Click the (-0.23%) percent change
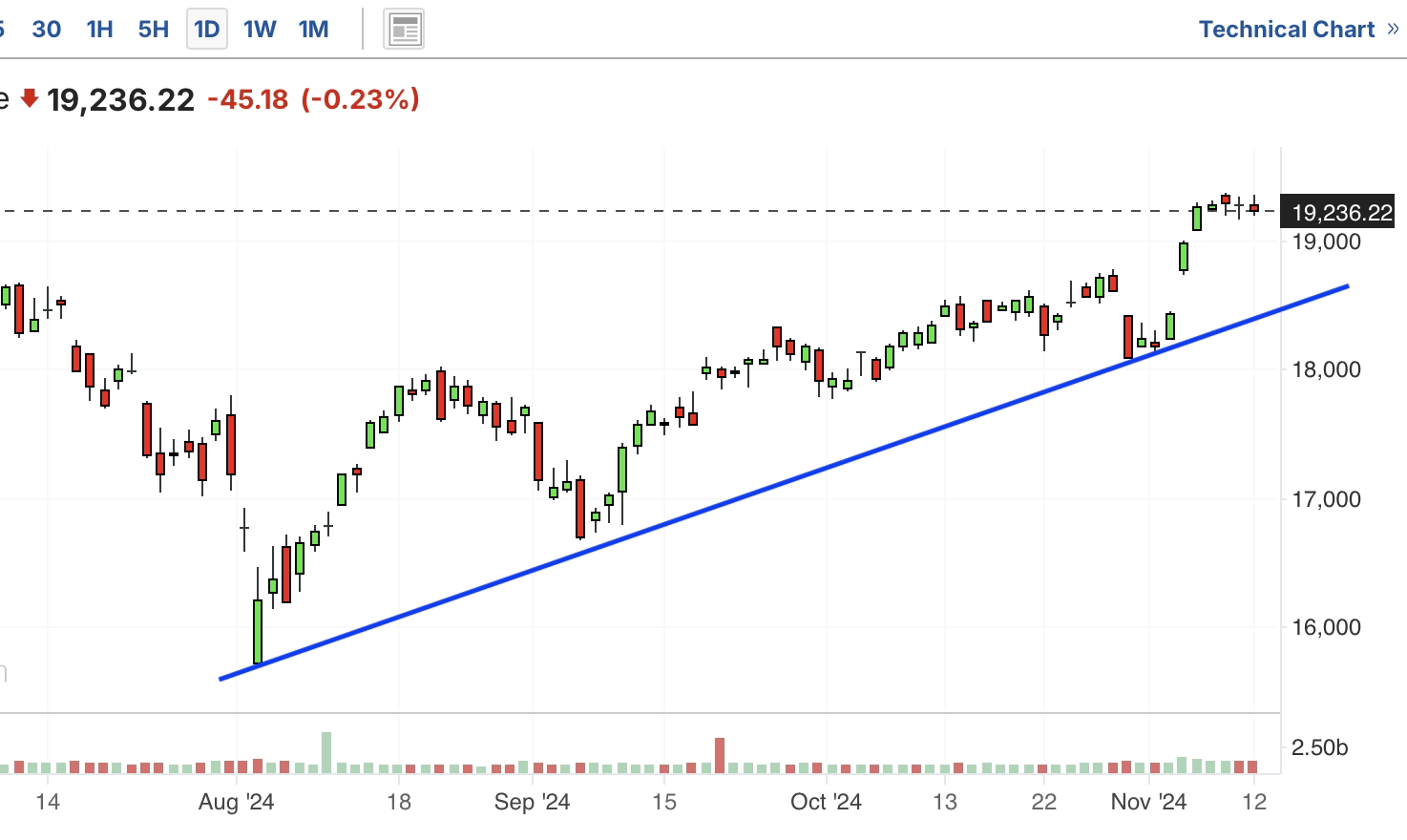This screenshot has height=840, width=1407. pyautogui.click(x=361, y=99)
